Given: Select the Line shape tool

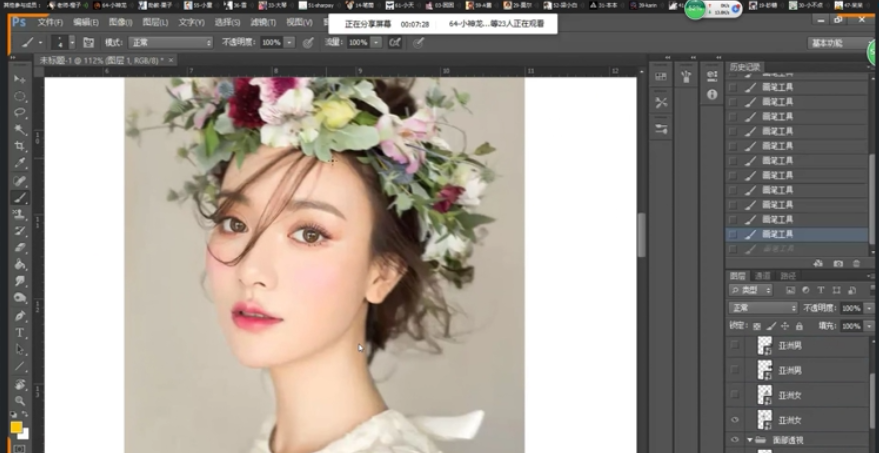Looking at the screenshot, I should pos(20,367).
